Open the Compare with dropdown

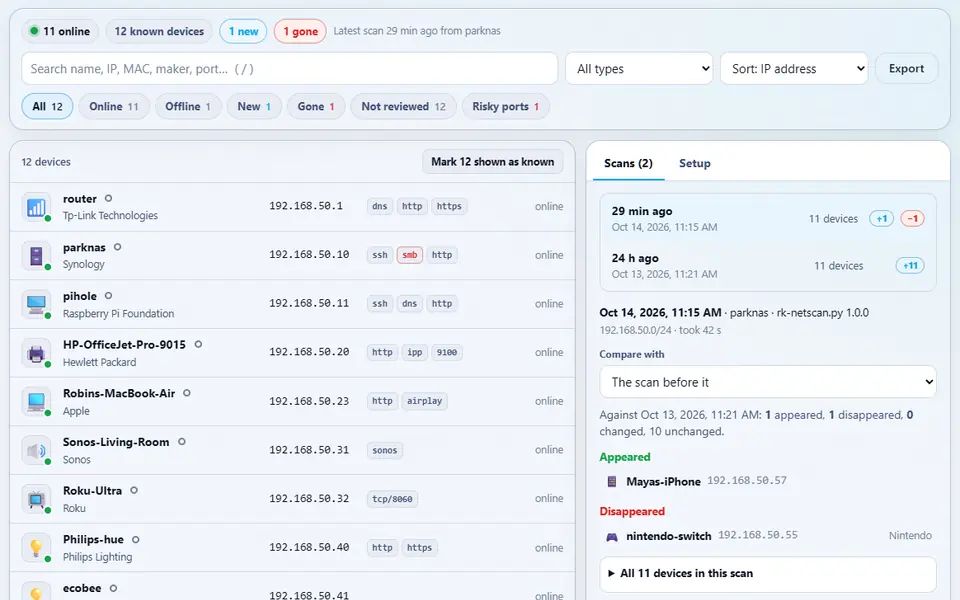pos(768,382)
